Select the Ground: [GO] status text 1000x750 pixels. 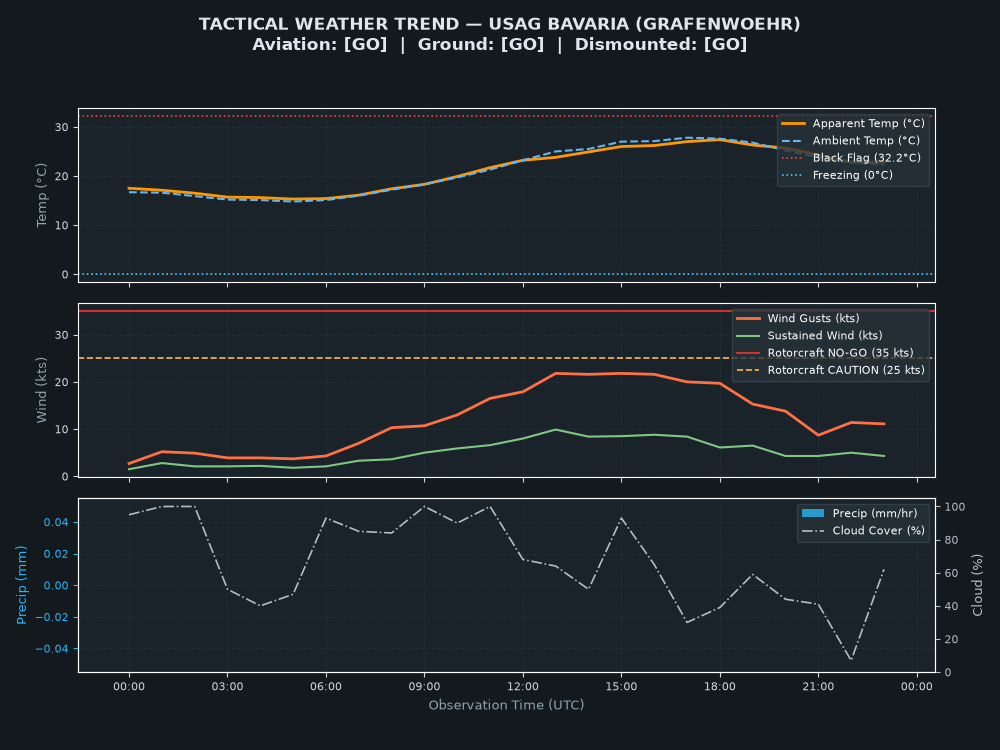point(481,45)
